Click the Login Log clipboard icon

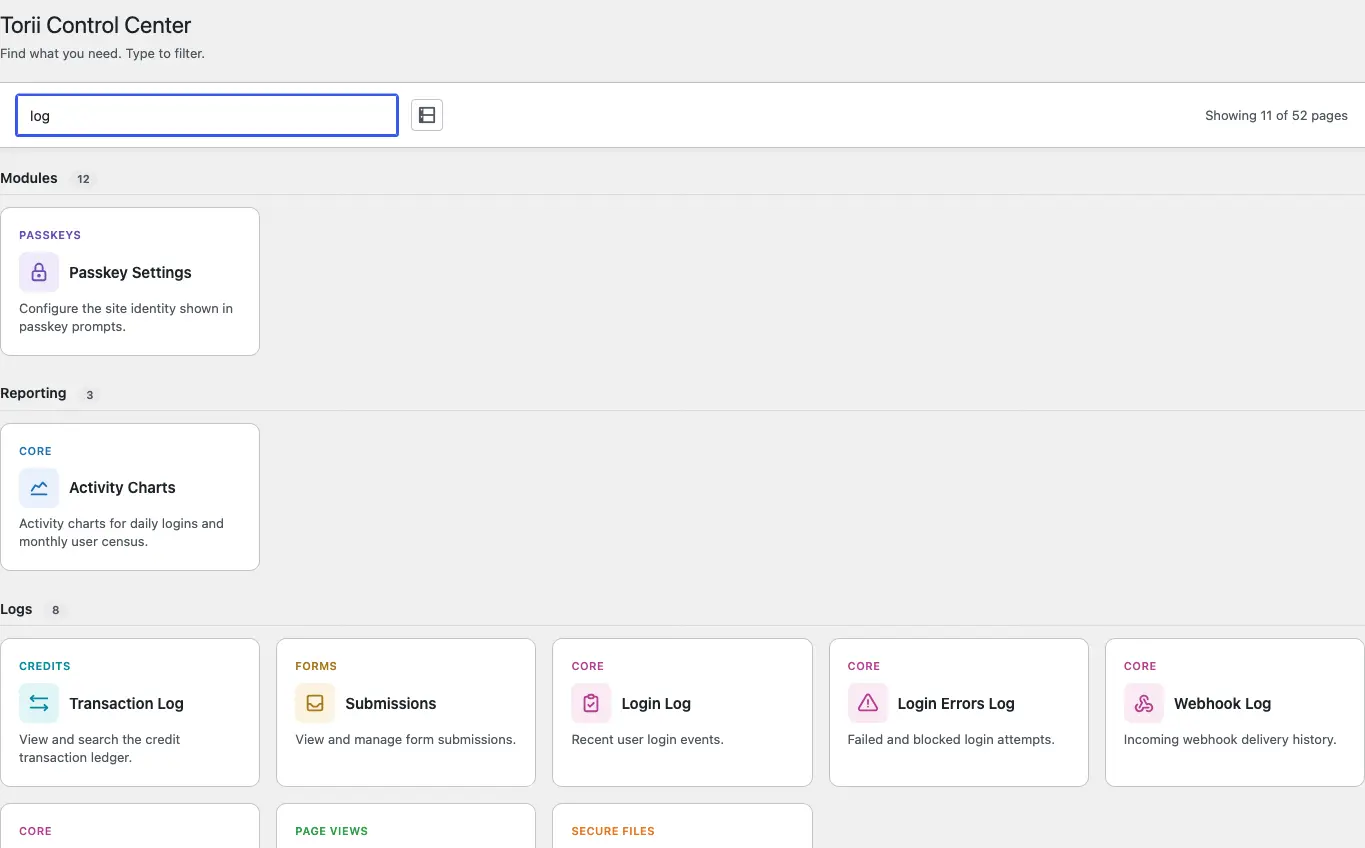(591, 703)
